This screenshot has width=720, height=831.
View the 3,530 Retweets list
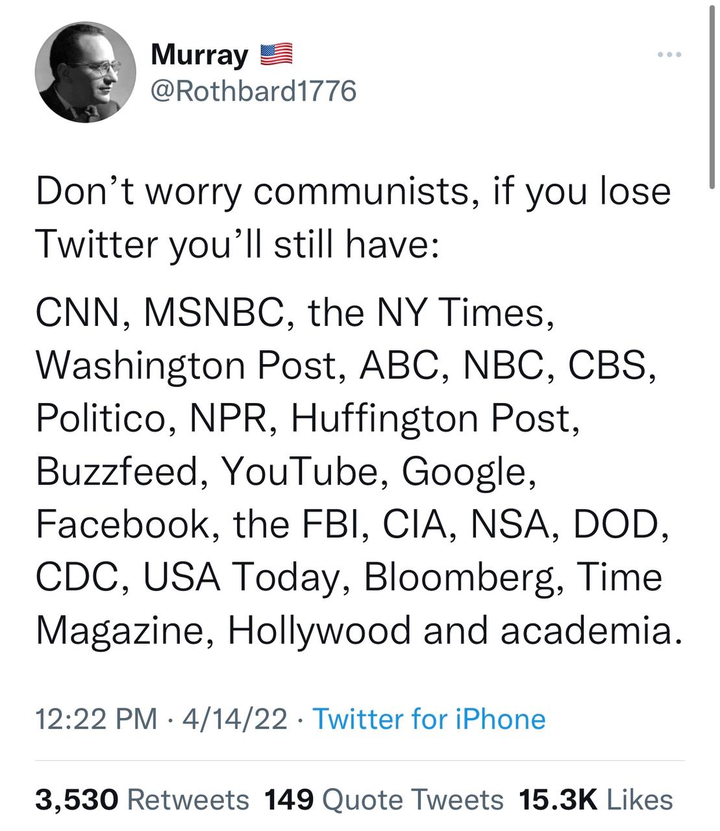pos(142,798)
